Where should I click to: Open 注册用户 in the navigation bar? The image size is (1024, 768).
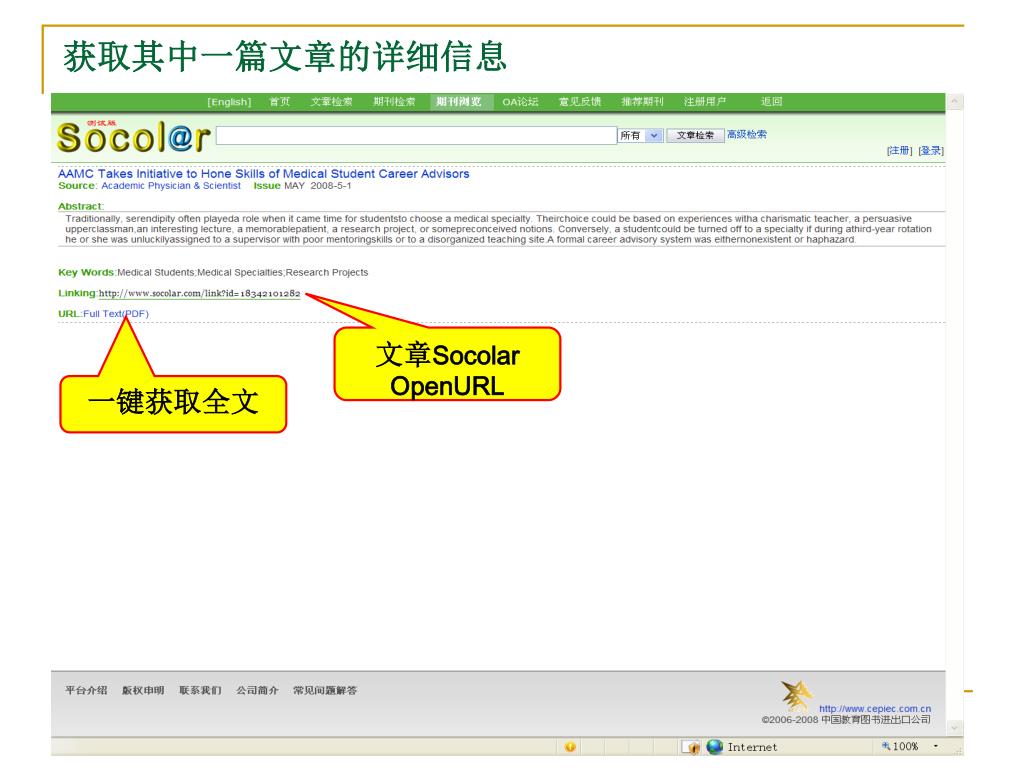click(705, 102)
